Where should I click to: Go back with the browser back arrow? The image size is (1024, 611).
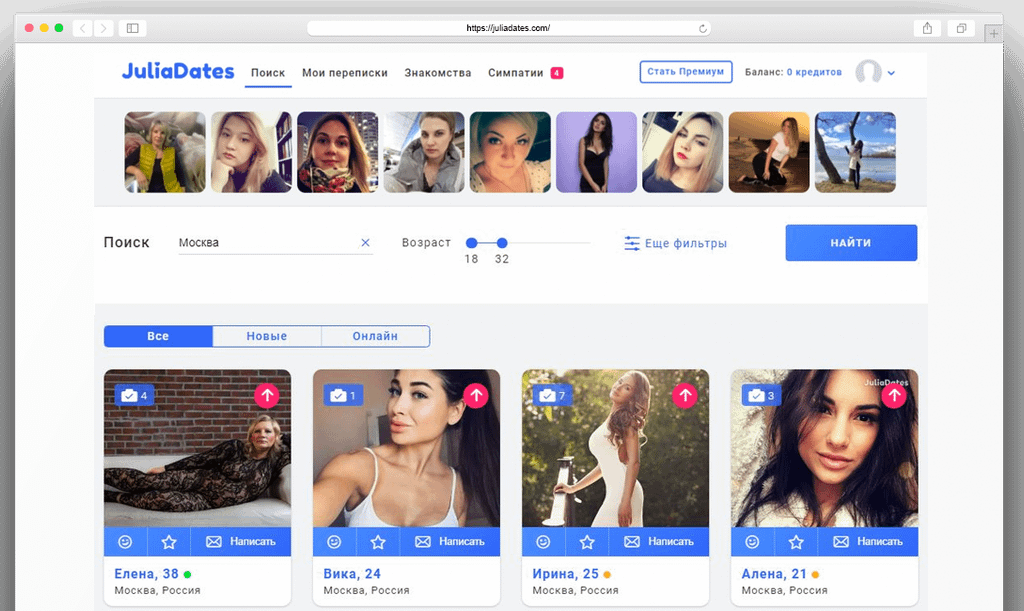82,28
